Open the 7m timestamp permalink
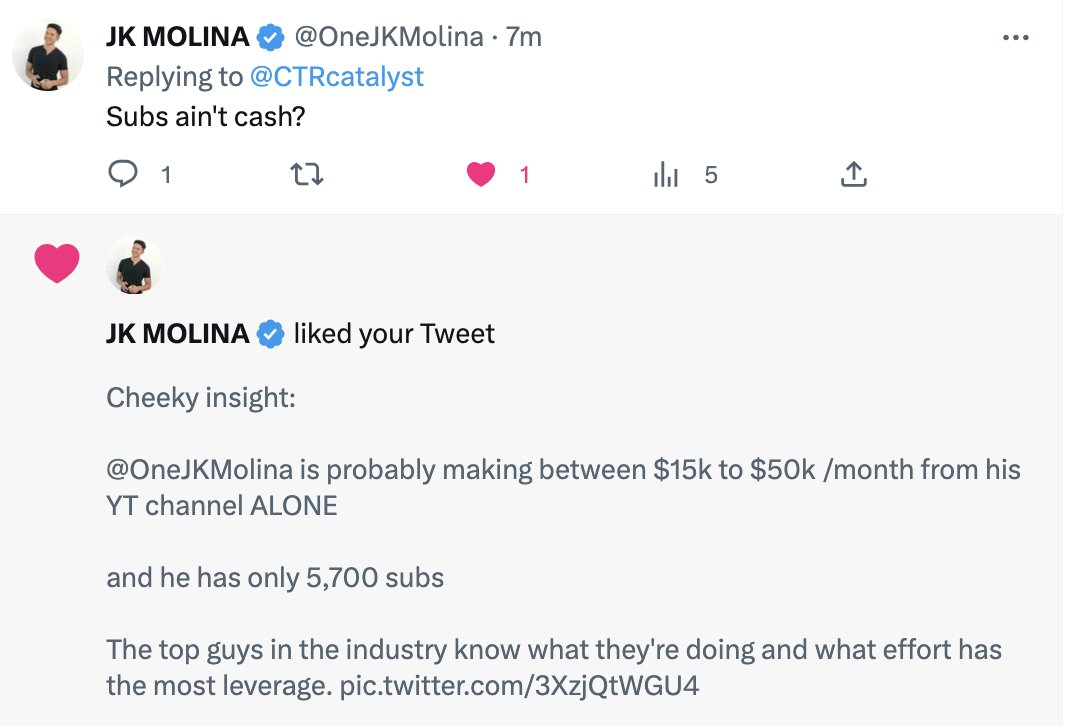This screenshot has width=1070, height=726. [x=524, y=38]
